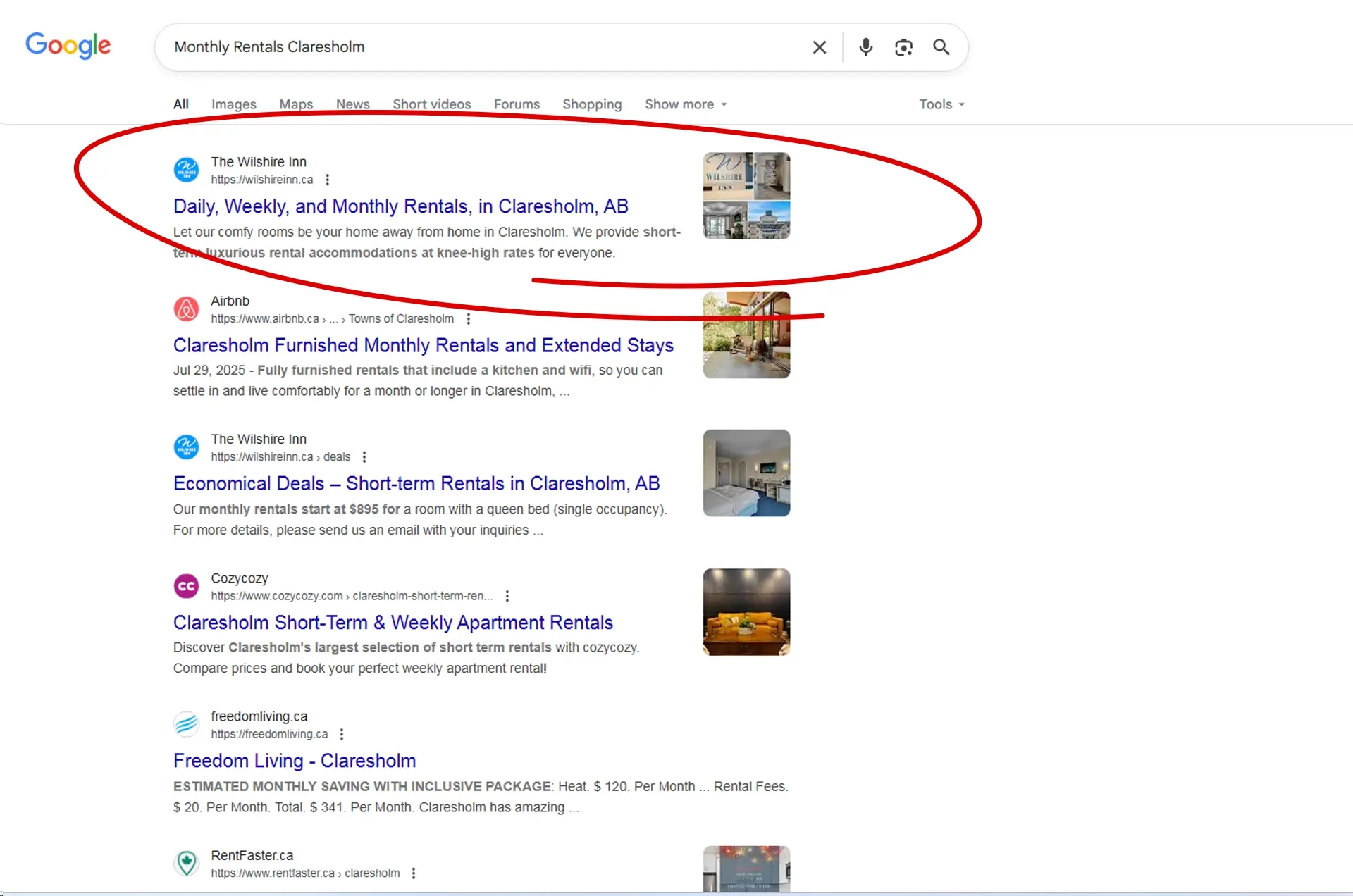
Task: Open three-dot menu for Airbnb result
Action: [468, 318]
